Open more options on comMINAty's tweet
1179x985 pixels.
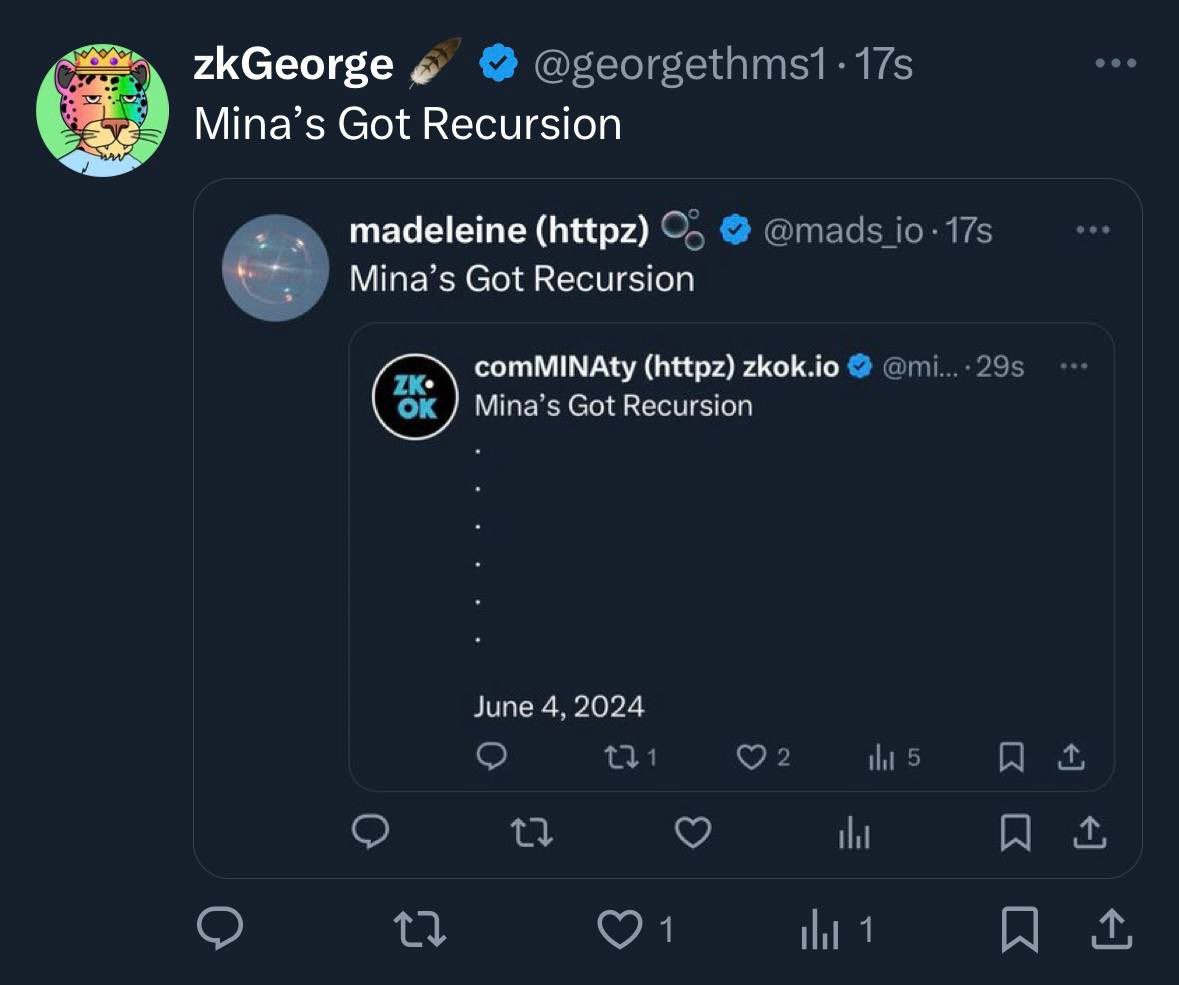click(1073, 367)
